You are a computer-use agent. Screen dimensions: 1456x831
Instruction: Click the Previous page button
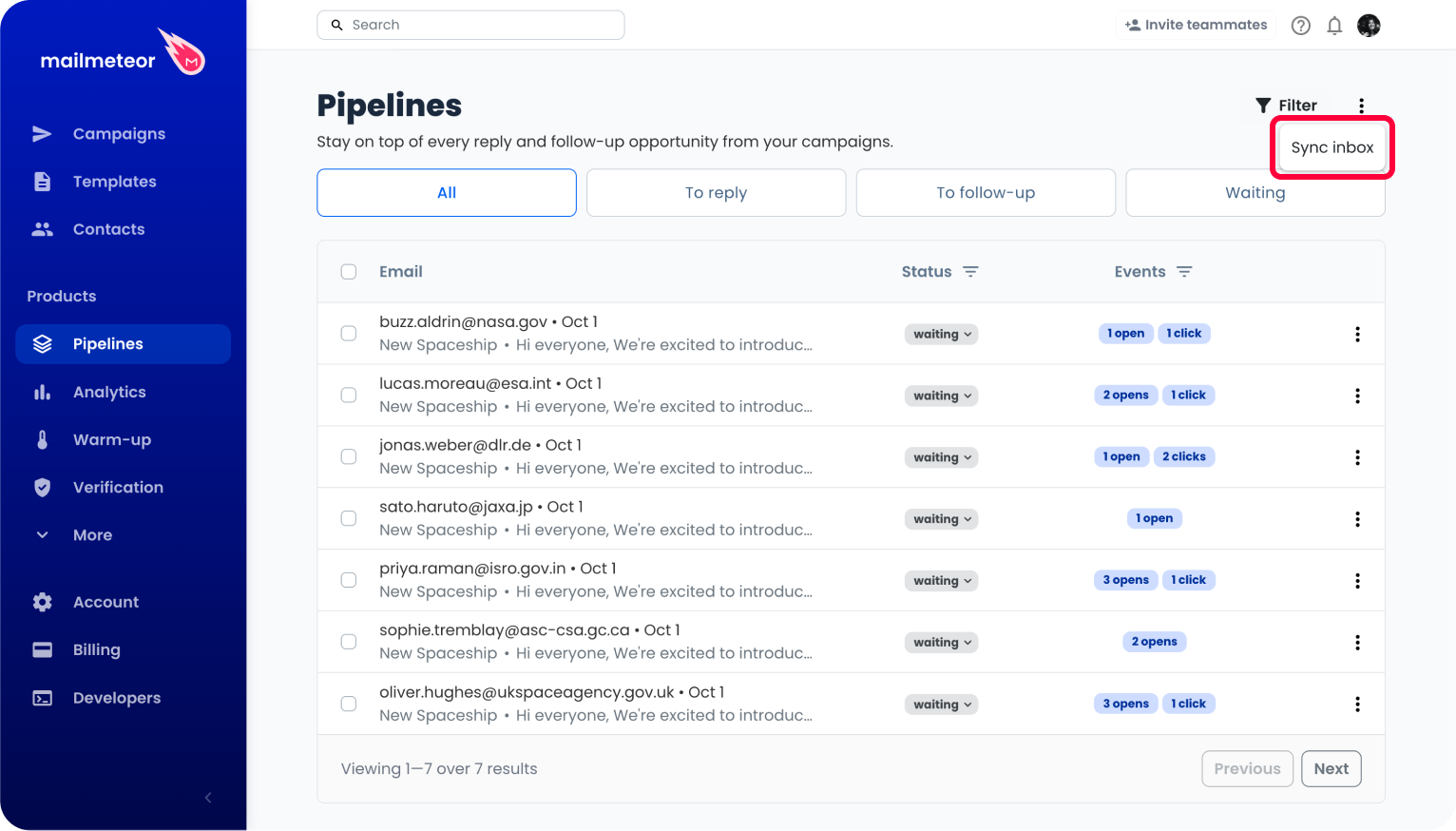pyautogui.click(x=1247, y=769)
